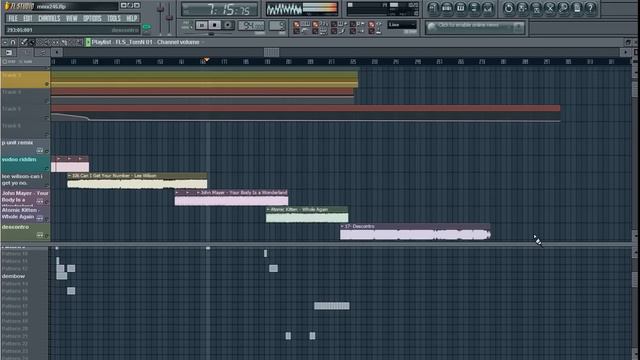This screenshot has width=640, height=360.
Task: Select the lee wilson track label
Action: point(22,180)
